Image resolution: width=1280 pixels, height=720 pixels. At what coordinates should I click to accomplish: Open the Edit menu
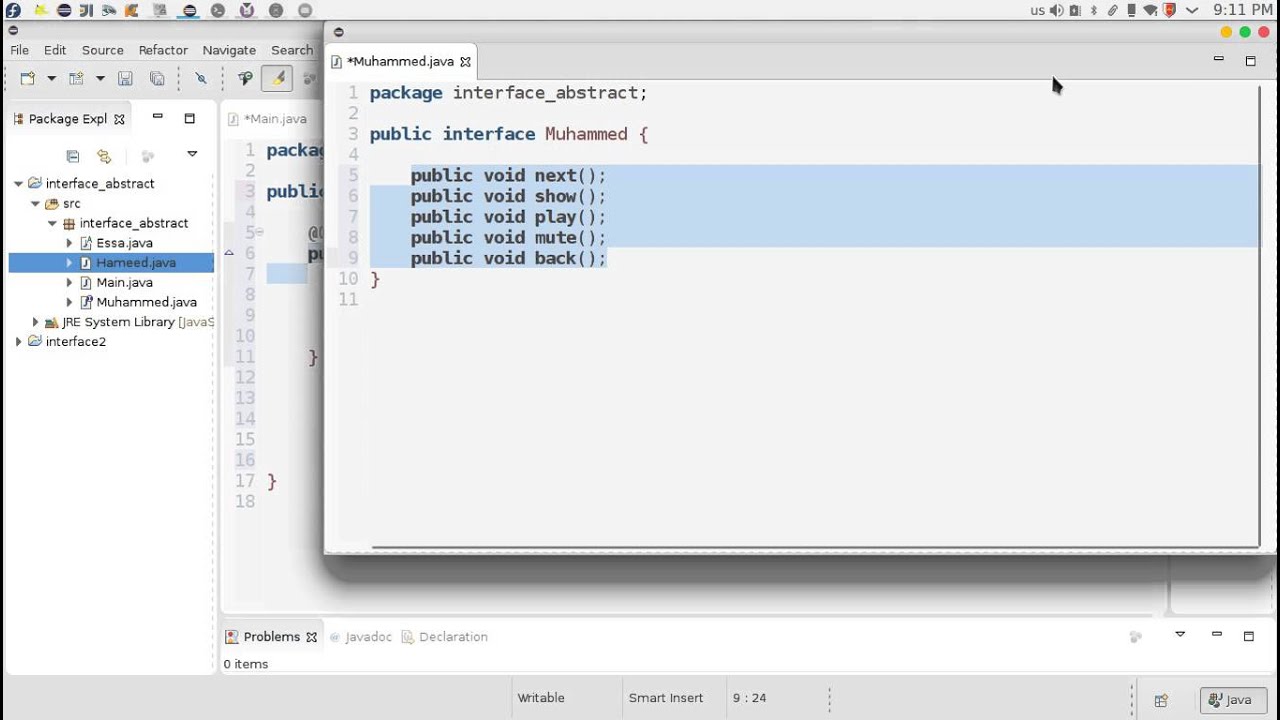[x=55, y=50]
